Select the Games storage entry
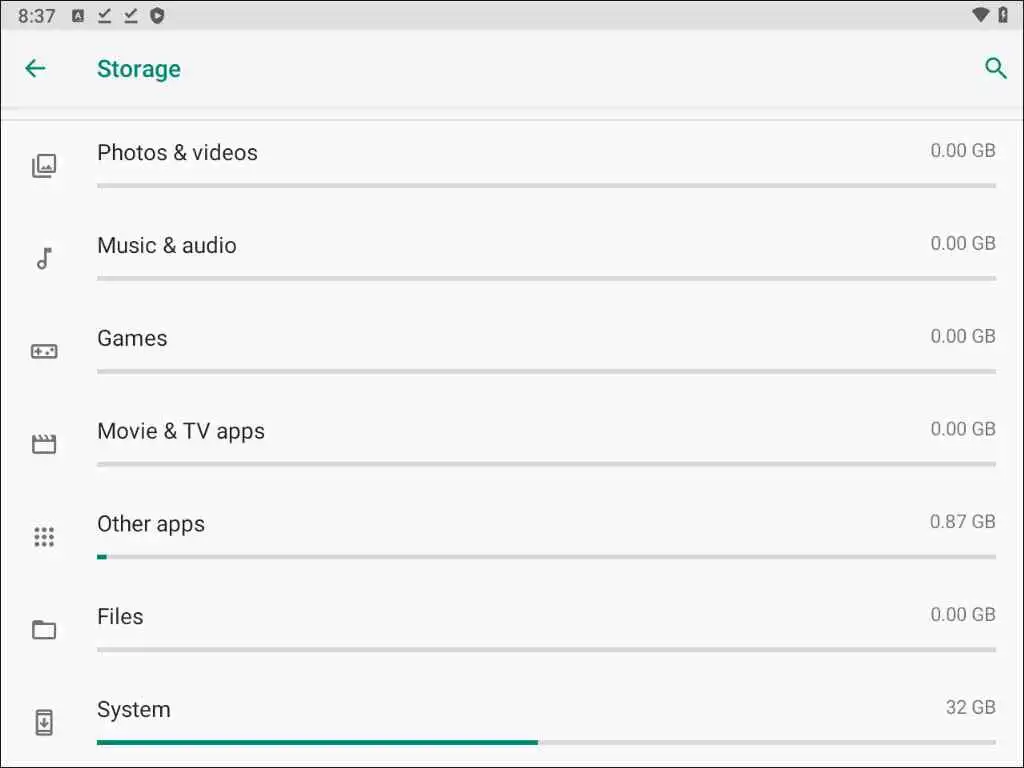Screen dimensions: 1024x768 coord(132,338)
